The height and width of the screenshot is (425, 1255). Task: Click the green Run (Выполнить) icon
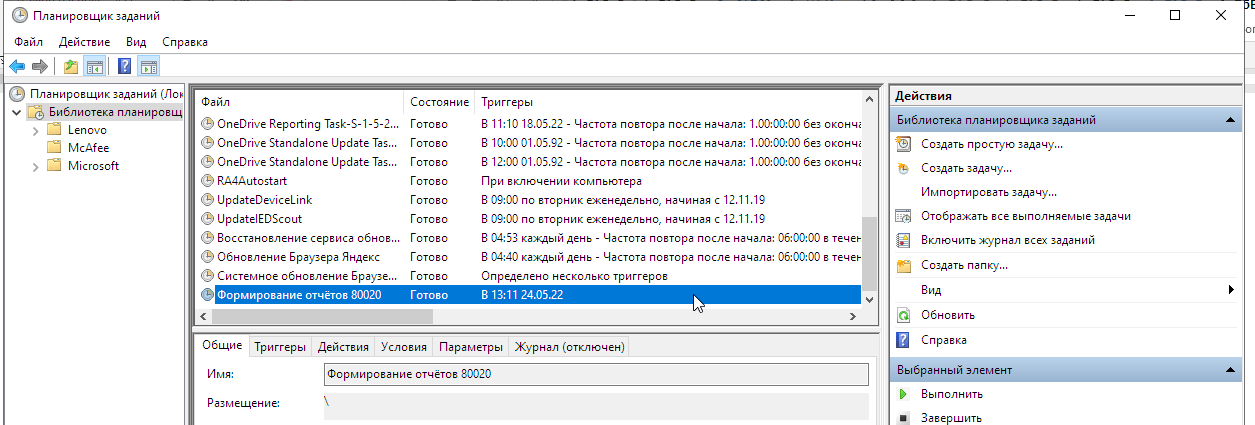[x=903, y=394]
